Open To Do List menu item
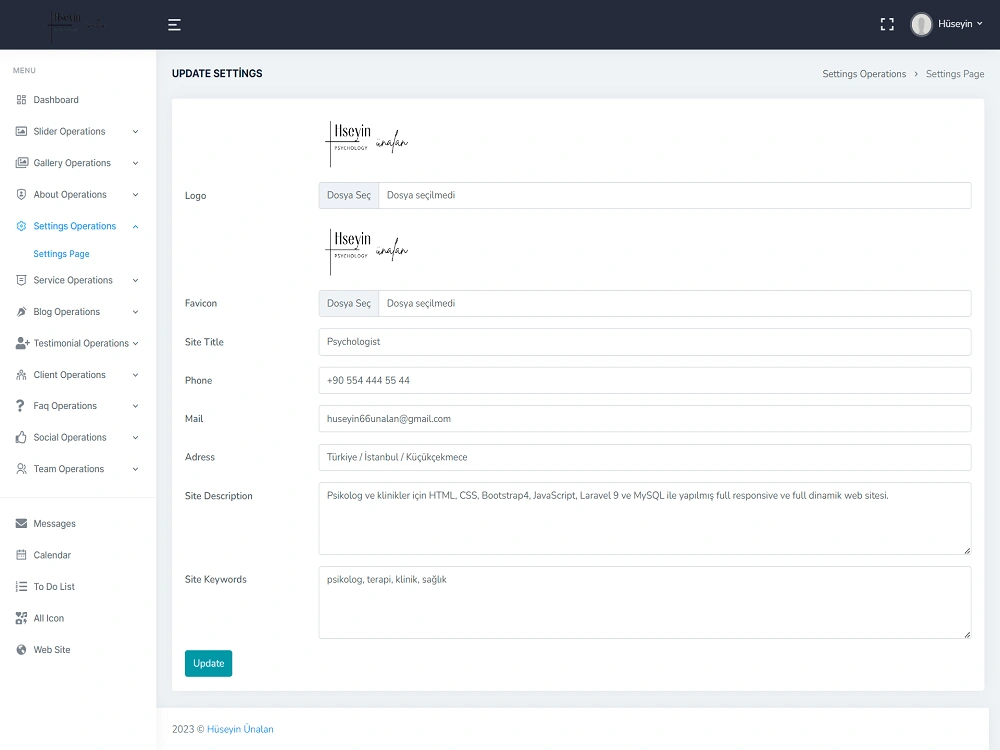The height and width of the screenshot is (750, 1000). (54, 587)
